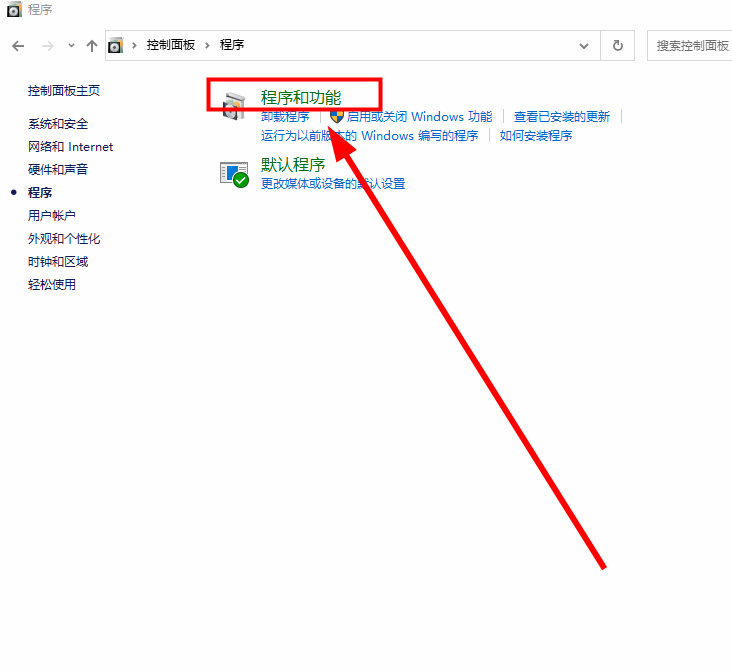Expand the chevron after 控制面板 breadcrumb
Viewport: 732px width, 672px height.
point(209,46)
